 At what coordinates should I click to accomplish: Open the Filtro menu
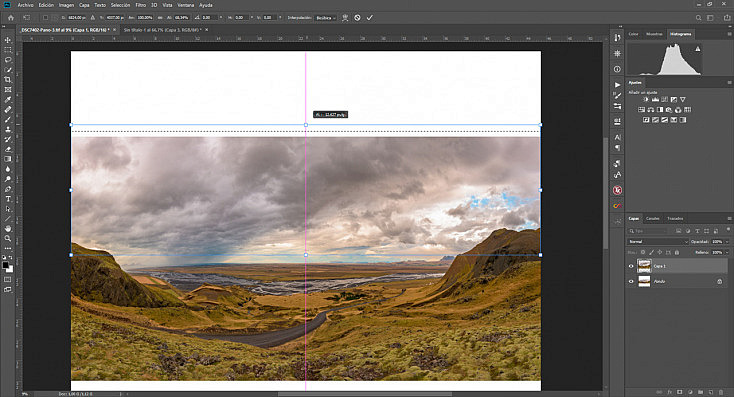pyautogui.click(x=140, y=5)
